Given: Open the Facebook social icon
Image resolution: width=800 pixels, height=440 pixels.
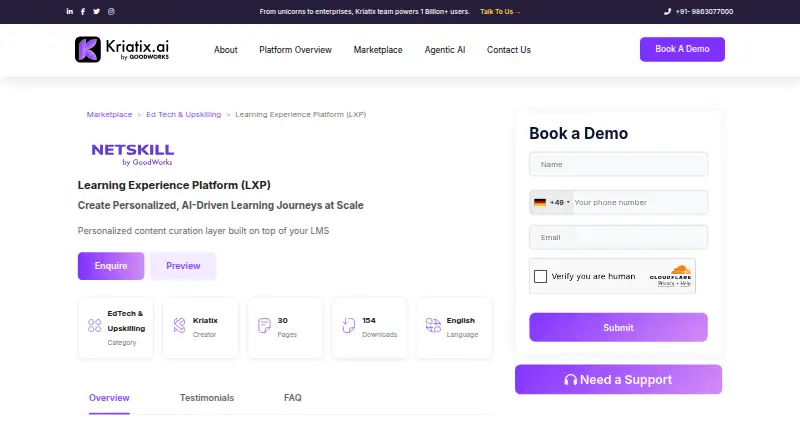Looking at the screenshot, I should [83, 11].
